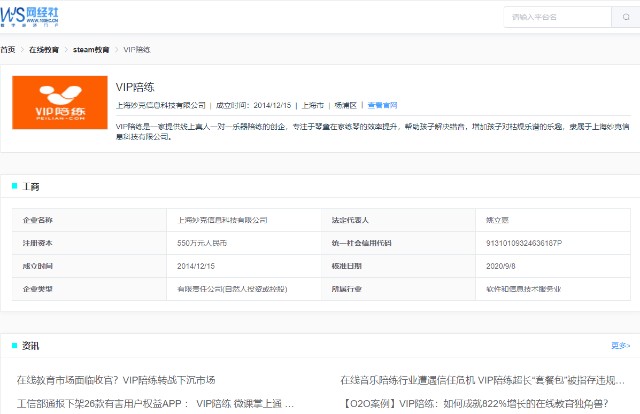Click the search magnifier button
This screenshot has width=640, height=414.
626,17
